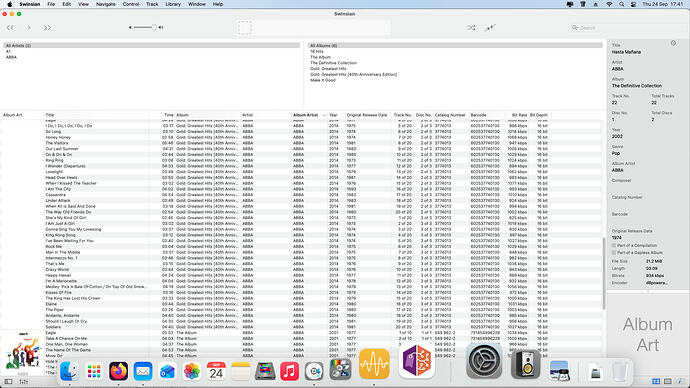Open Calendar from the Dock

click(x=216, y=371)
